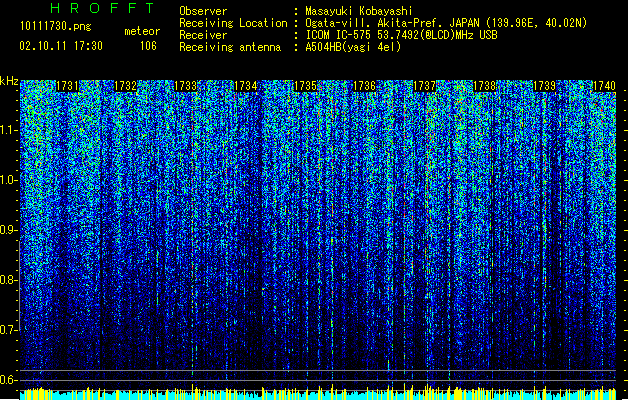This screenshot has width=629, height=400.
Task: Select the file name 10111730.png
Action: 55,26
